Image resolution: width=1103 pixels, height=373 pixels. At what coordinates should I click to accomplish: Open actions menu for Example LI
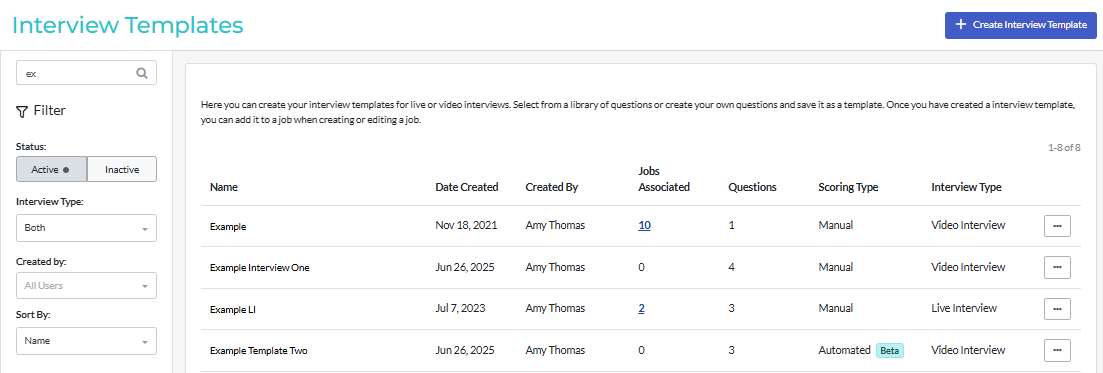(x=1057, y=308)
